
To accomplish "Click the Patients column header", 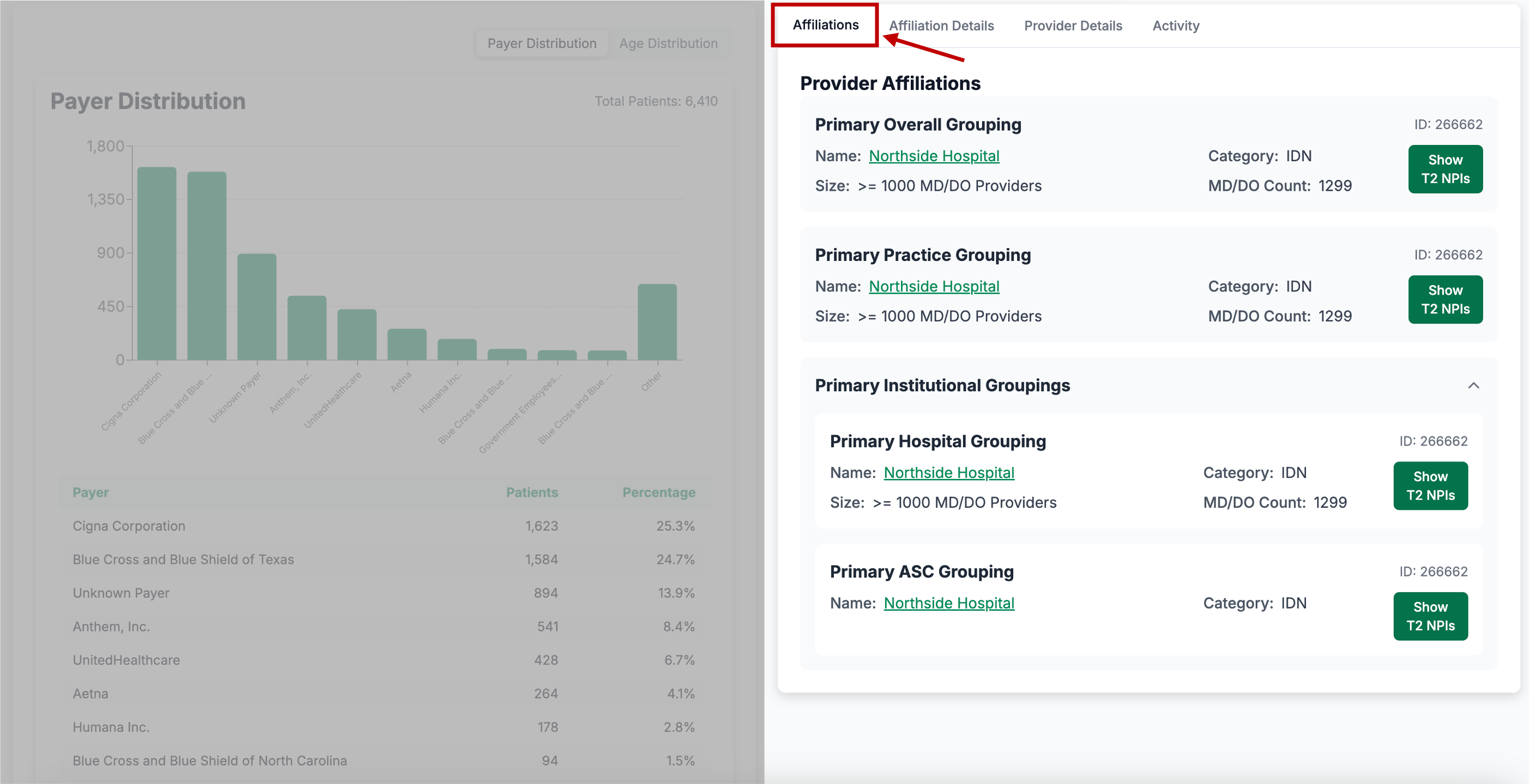I will click(531, 493).
